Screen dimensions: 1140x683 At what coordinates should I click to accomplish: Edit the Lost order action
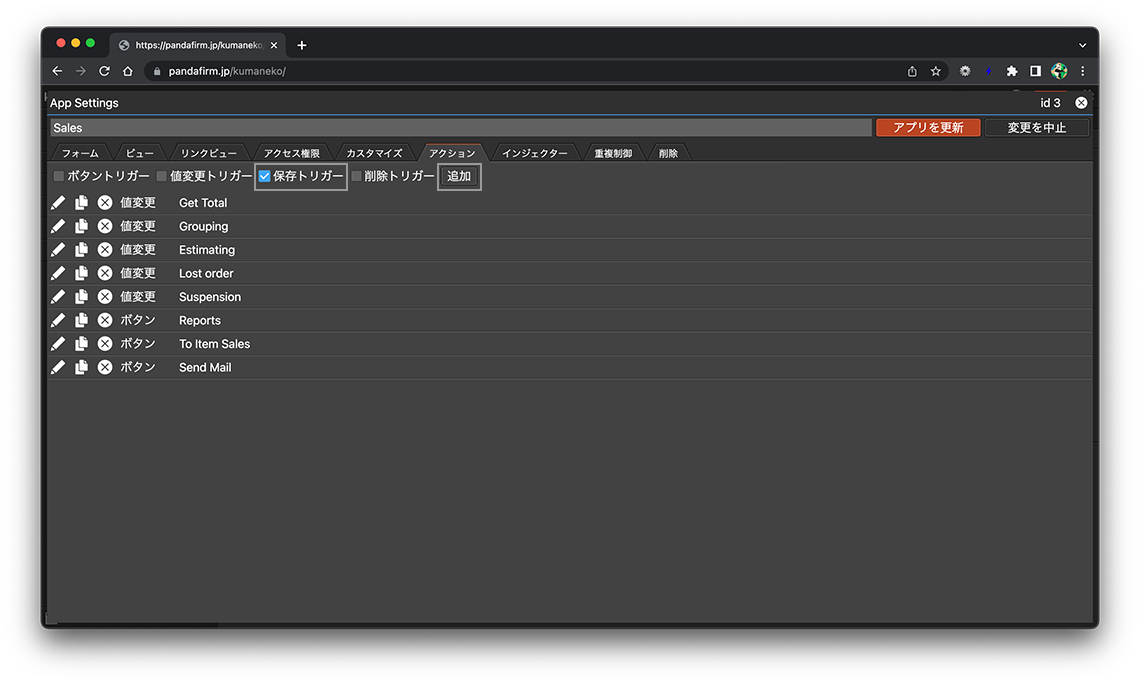(58, 273)
